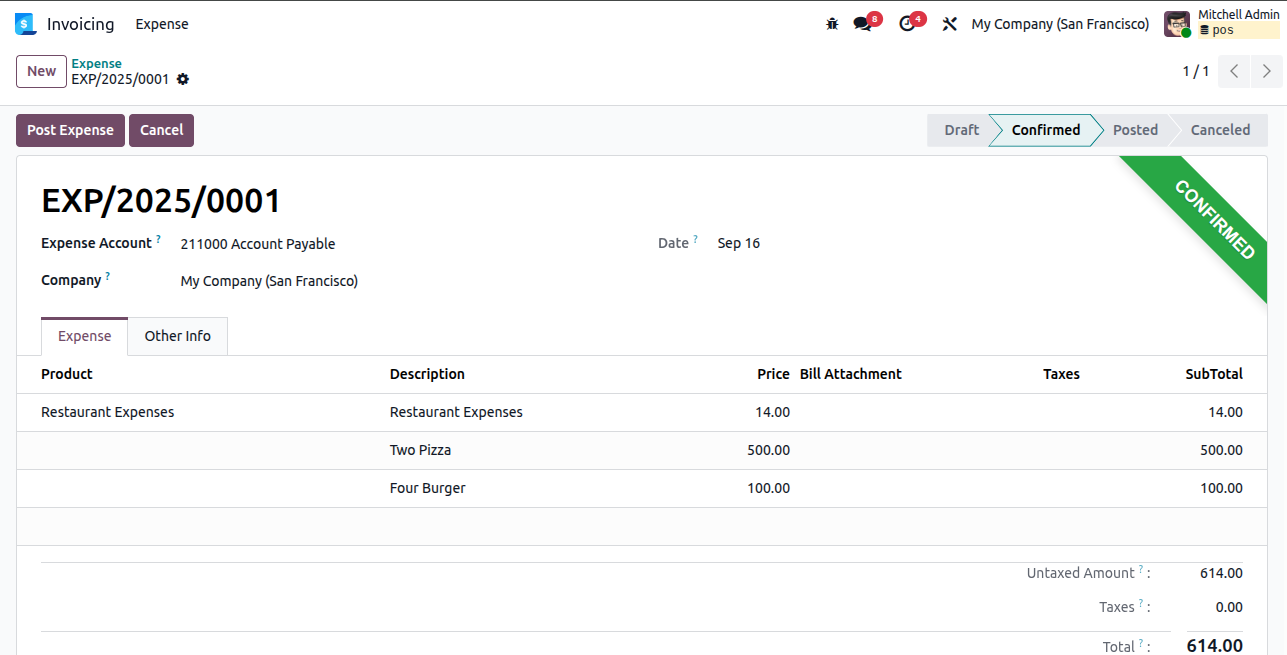This screenshot has height=655, width=1287.
Task: Switch to the Other Info tab
Action: (x=178, y=336)
